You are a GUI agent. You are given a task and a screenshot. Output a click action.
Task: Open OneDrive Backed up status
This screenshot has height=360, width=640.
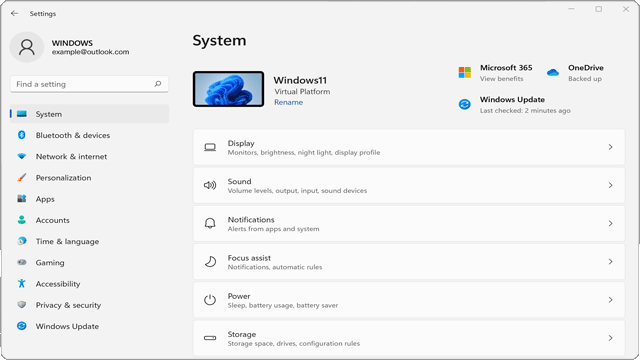[x=585, y=79]
